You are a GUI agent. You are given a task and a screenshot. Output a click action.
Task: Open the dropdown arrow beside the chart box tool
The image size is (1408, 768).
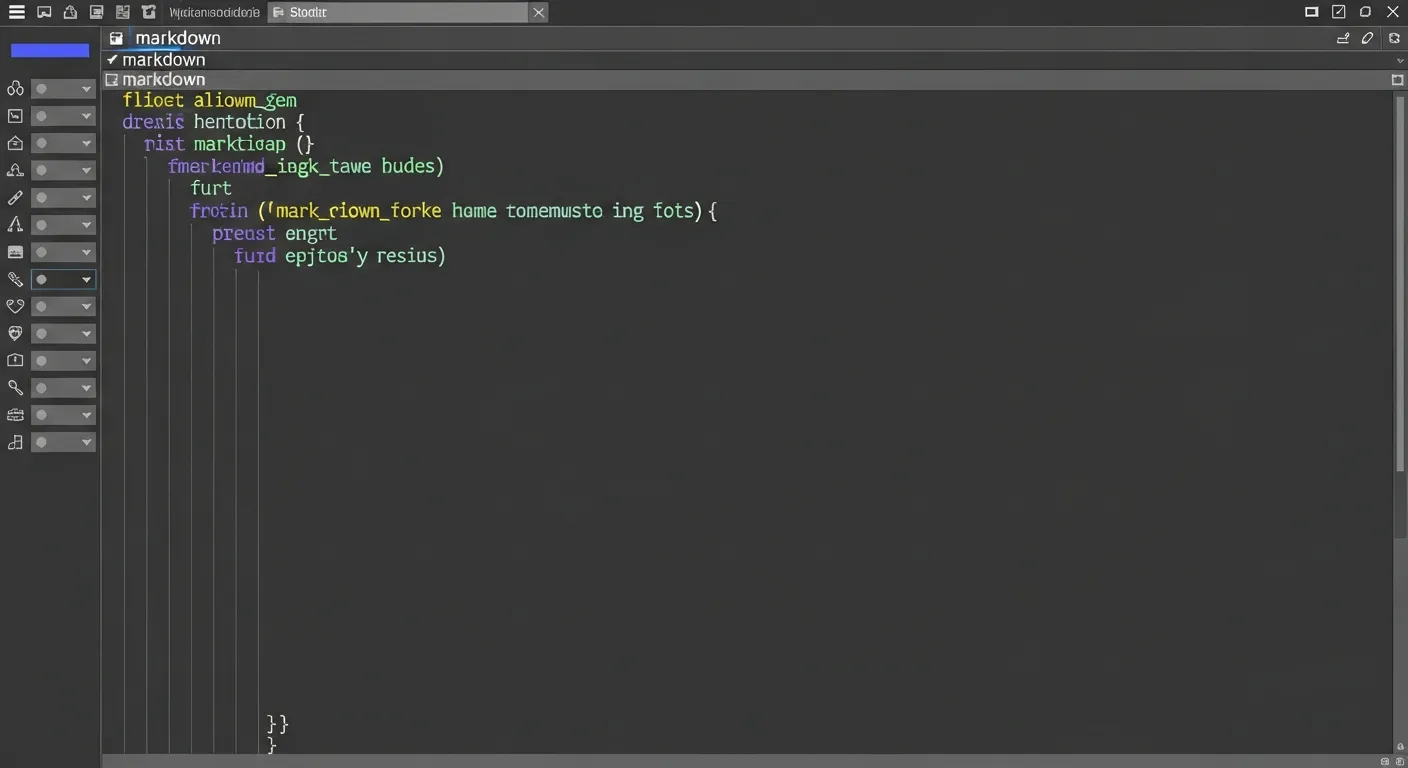(87, 116)
